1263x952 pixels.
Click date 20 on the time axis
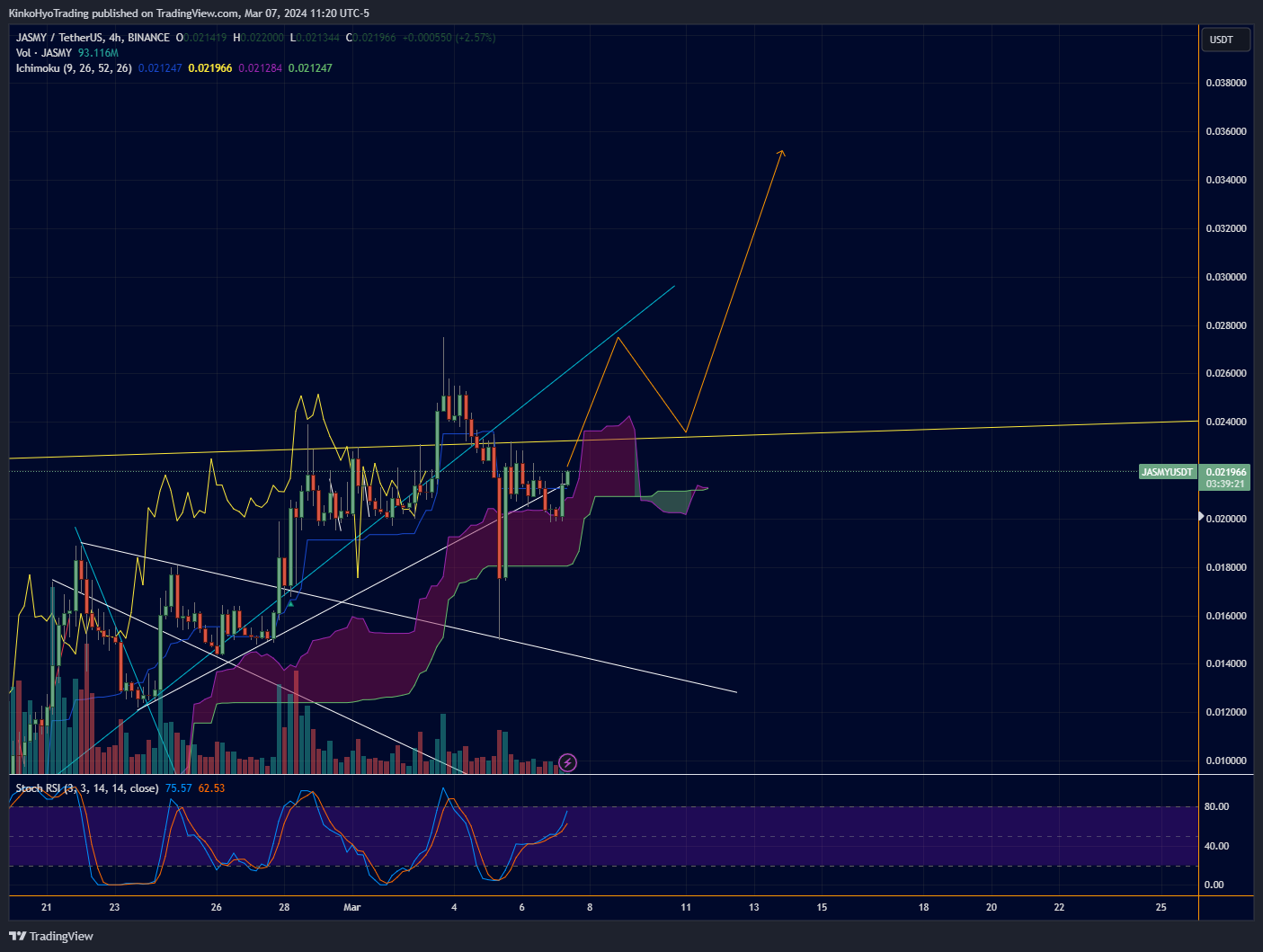[992, 907]
